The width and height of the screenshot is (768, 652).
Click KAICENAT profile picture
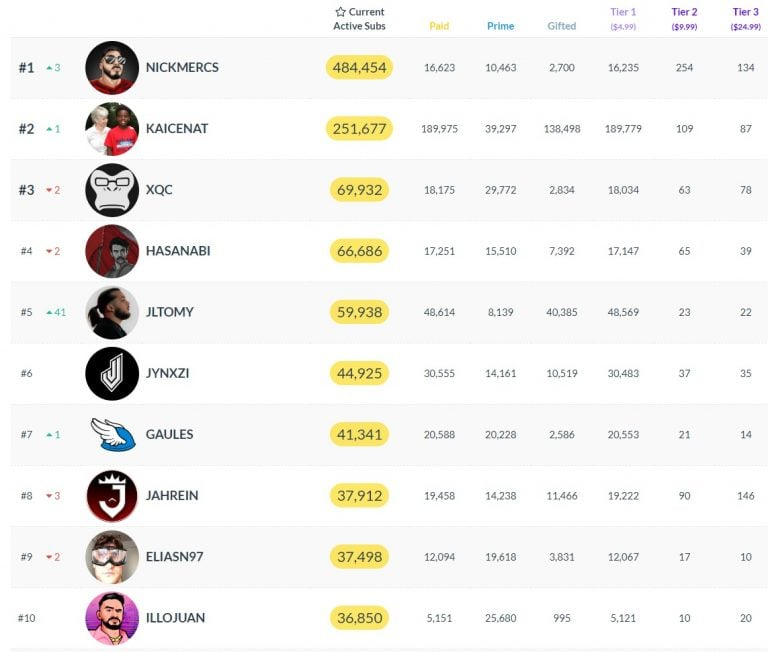click(x=112, y=129)
